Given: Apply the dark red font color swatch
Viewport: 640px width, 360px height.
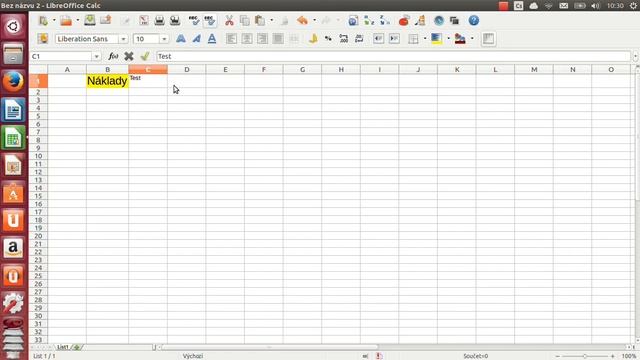Looking at the screenshot, I should [460, 39].
